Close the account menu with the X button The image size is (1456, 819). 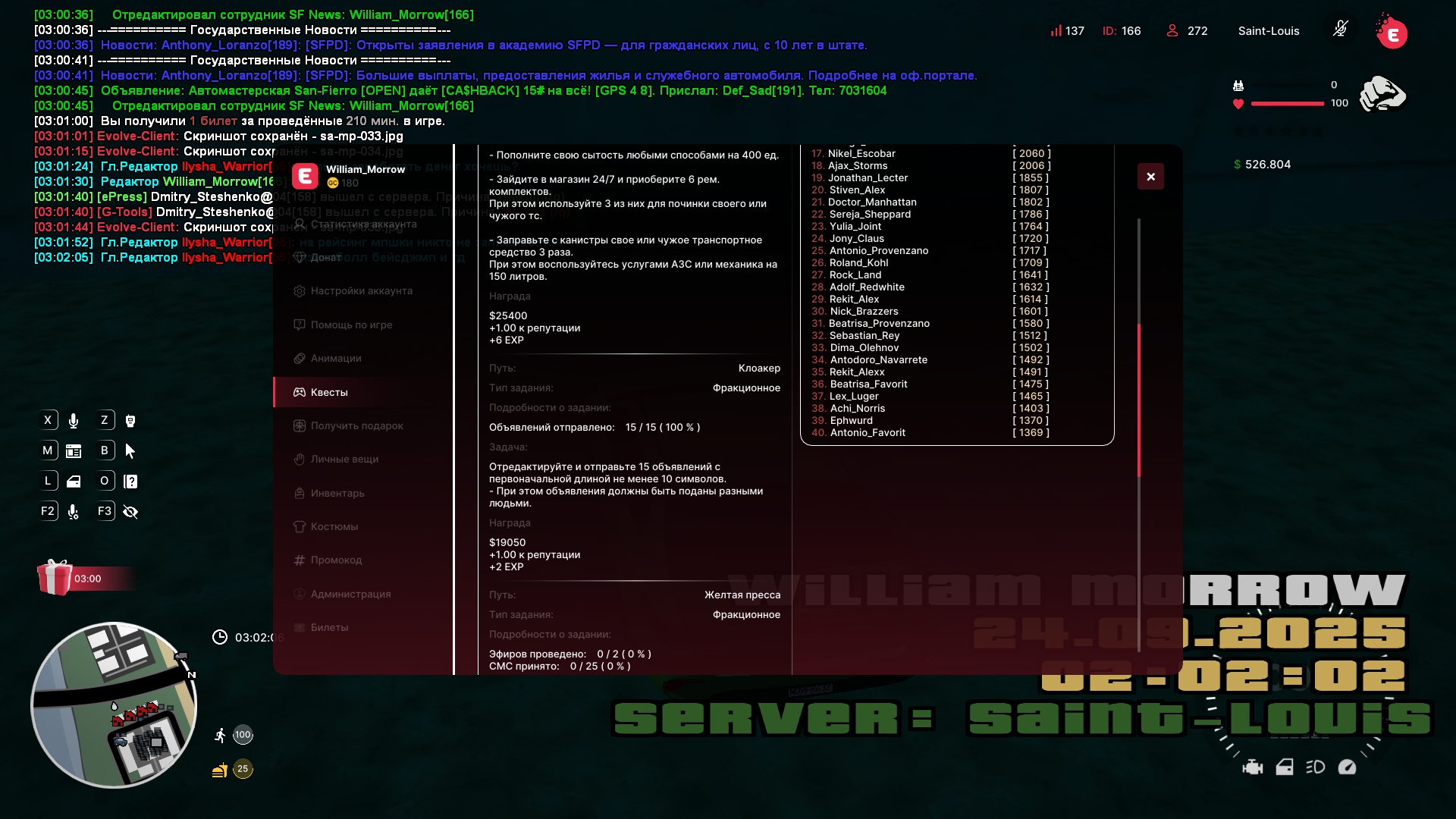coord(1150,177)
